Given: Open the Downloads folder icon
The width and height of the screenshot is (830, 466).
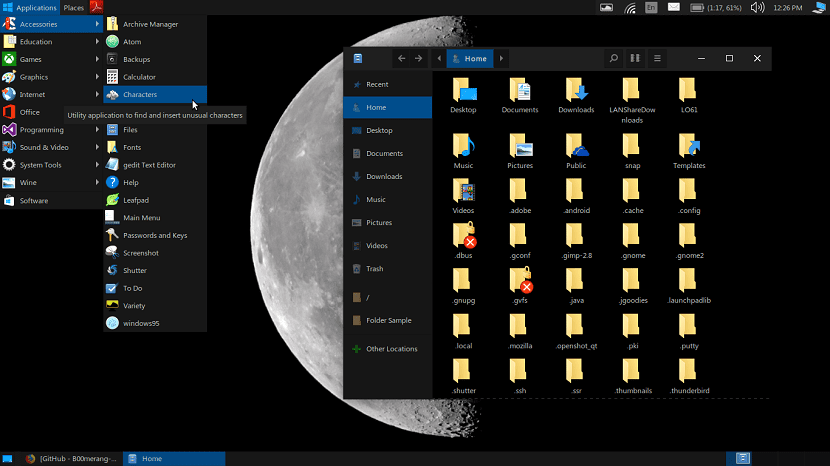Looking at the screenshot, I should pos(576,93).
